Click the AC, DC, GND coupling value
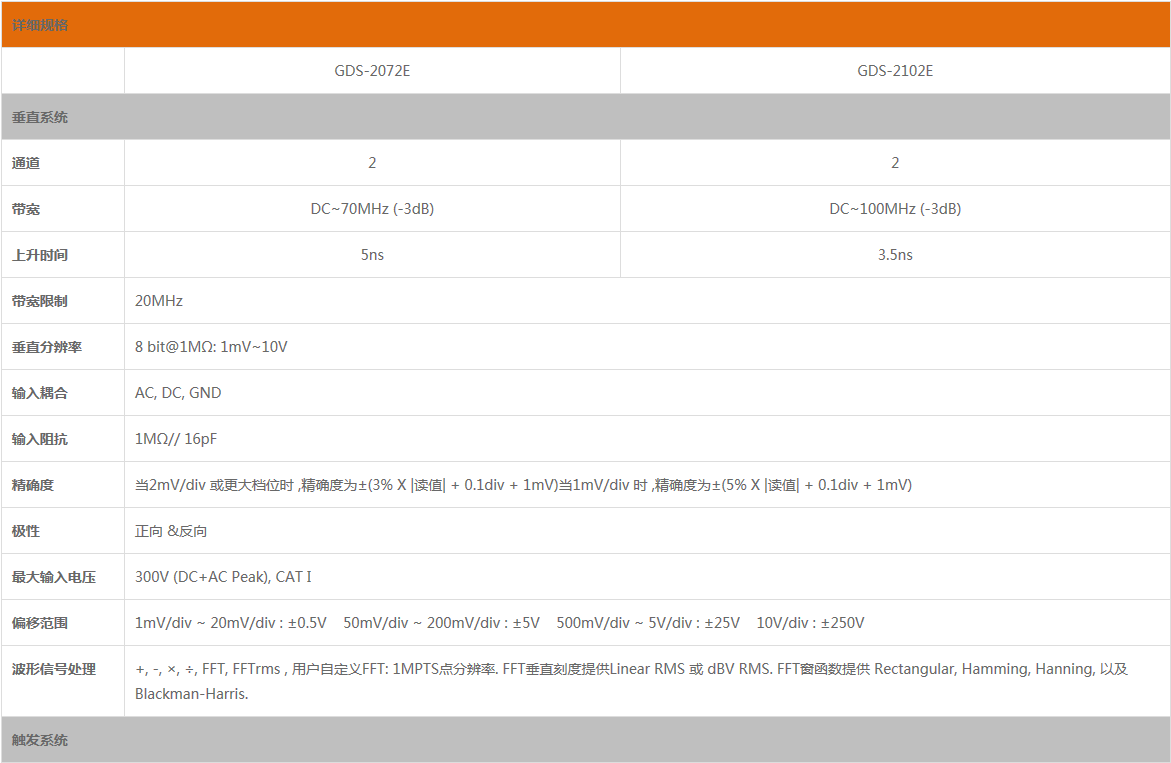The height and width of the screenshot is (763, 1171). click(178, 393)
